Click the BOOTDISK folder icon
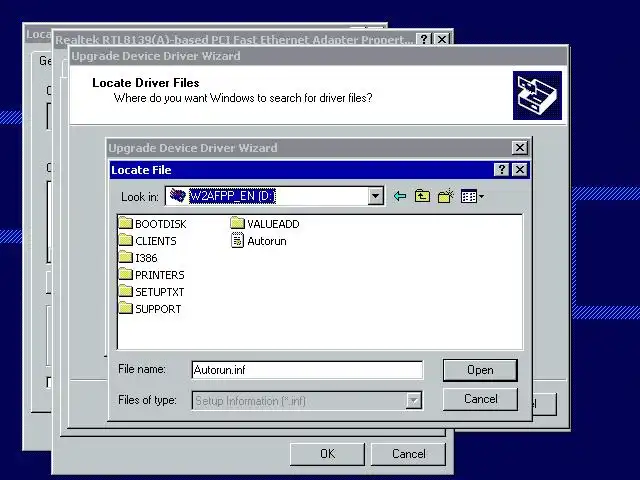The height and width of the screenshot is (480, 640). 126,223
